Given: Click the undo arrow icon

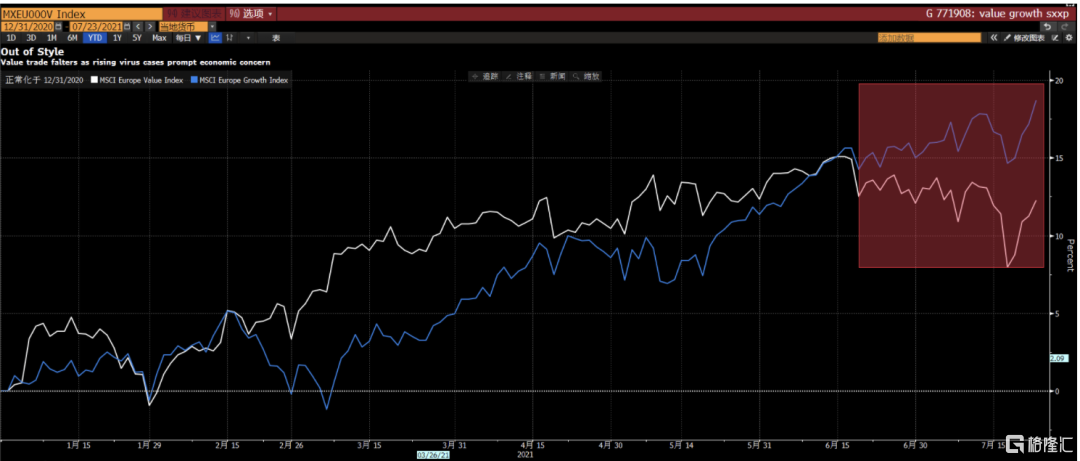Looking at the screenshot, I should click(x=1048, y=26).
